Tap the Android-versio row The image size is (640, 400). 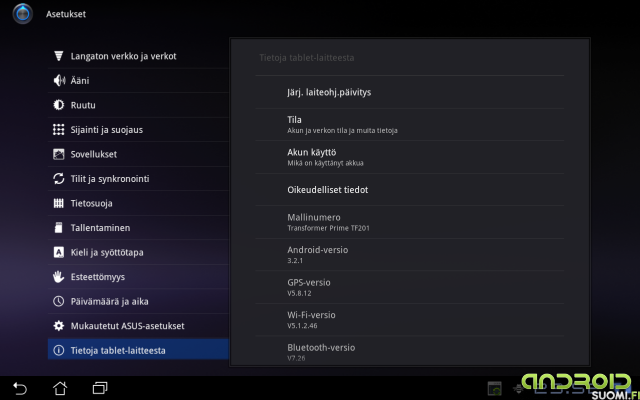pos(410,255)
